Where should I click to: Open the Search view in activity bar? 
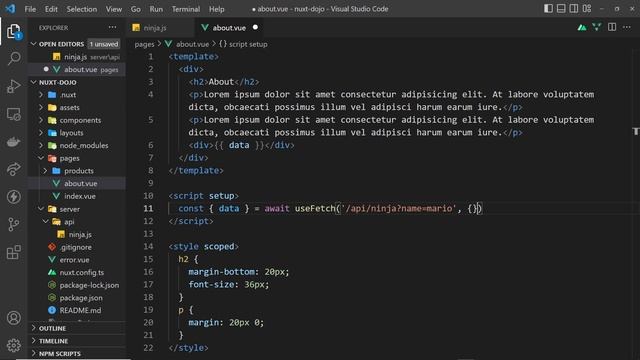coord(14,58)
